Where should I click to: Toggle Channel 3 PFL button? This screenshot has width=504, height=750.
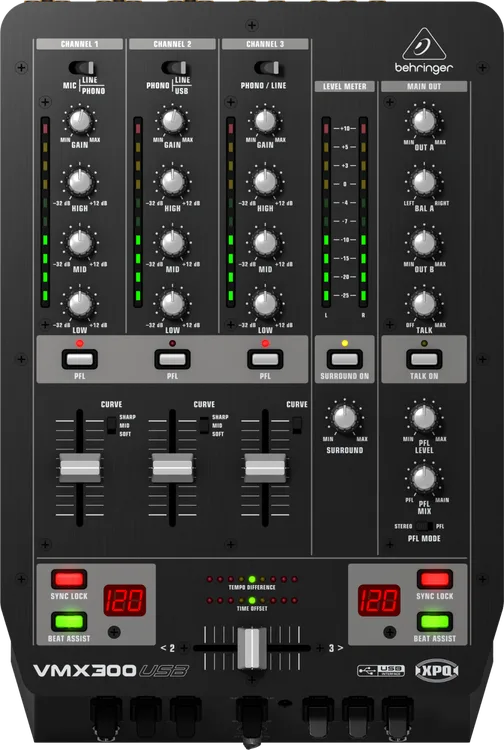point(265,359)
